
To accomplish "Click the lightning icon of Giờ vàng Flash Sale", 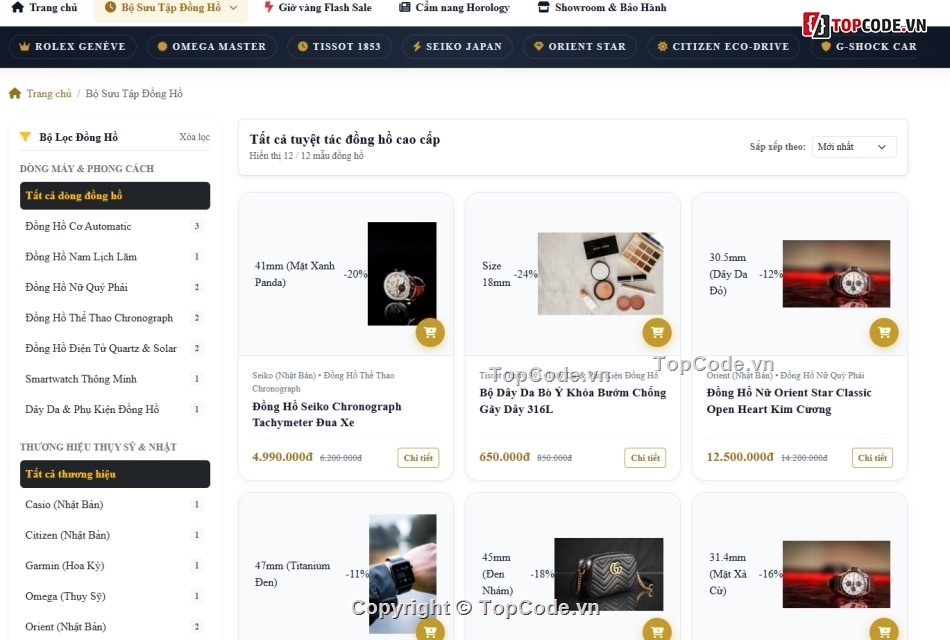I will (x=269, y=7).
